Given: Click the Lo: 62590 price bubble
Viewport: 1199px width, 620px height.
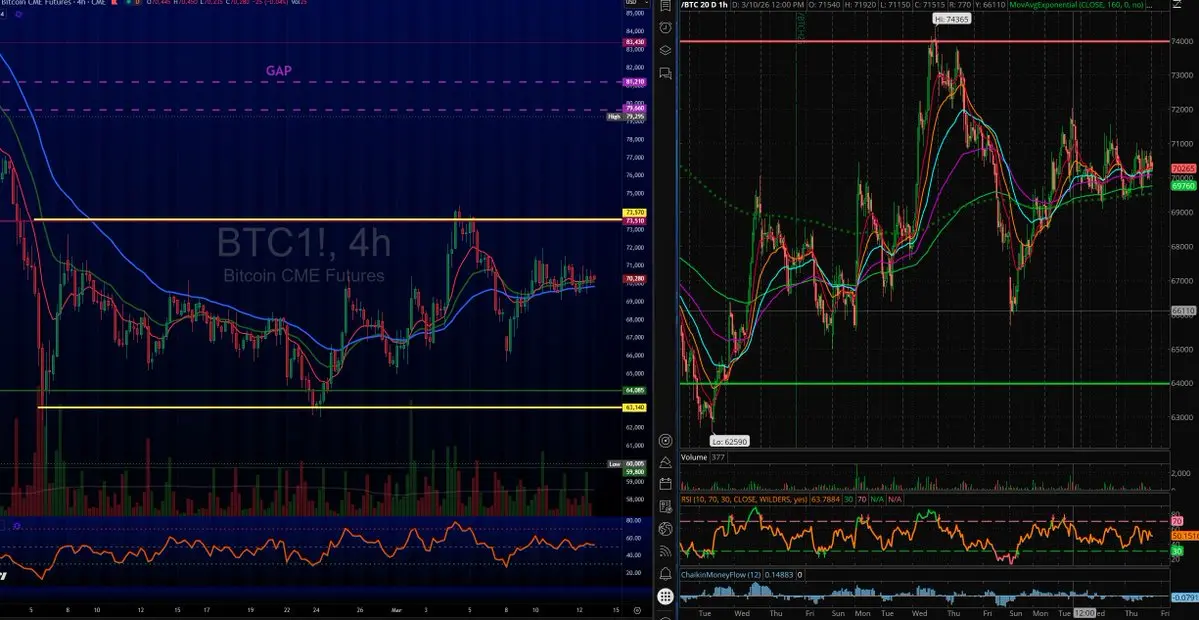Looking at the screenshot, I should point(728,442).
